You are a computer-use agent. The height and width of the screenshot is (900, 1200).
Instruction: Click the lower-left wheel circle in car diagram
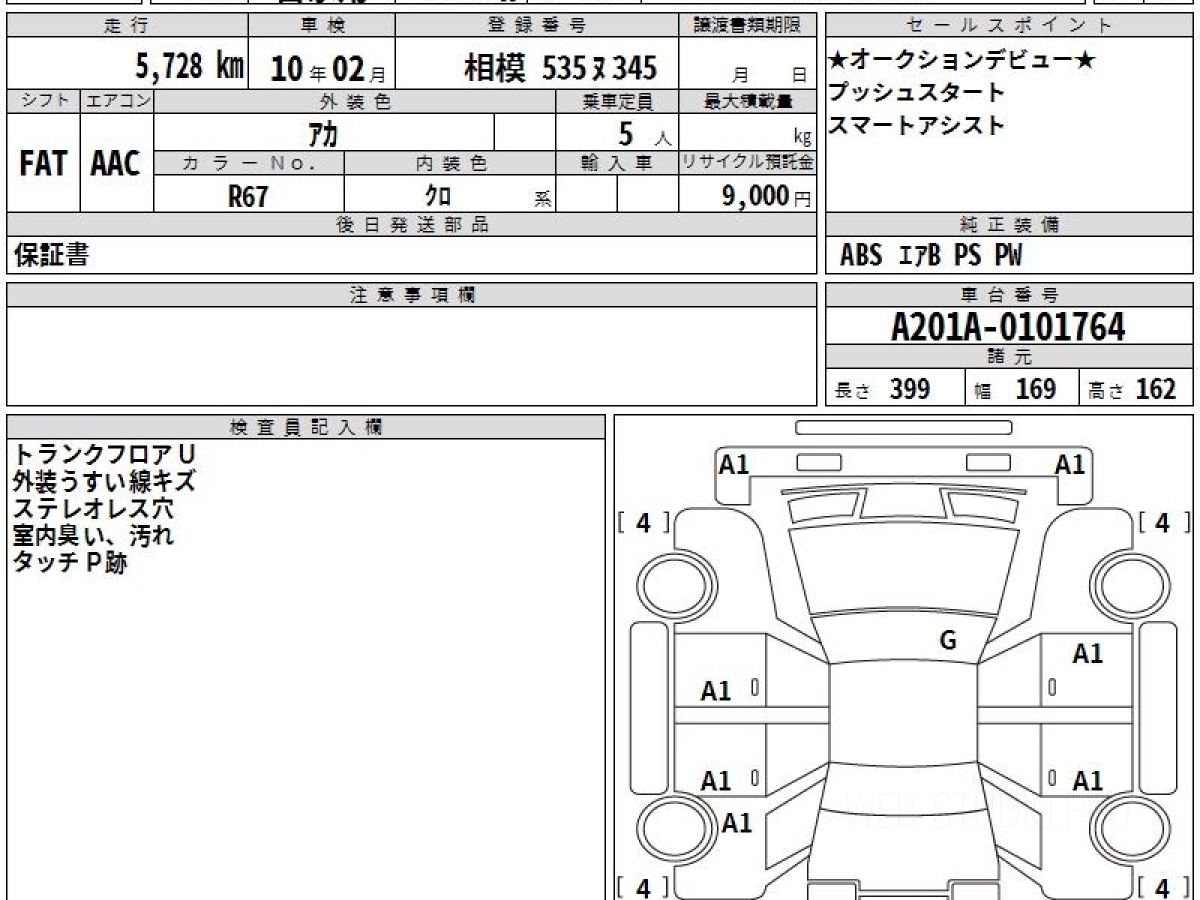673,829
